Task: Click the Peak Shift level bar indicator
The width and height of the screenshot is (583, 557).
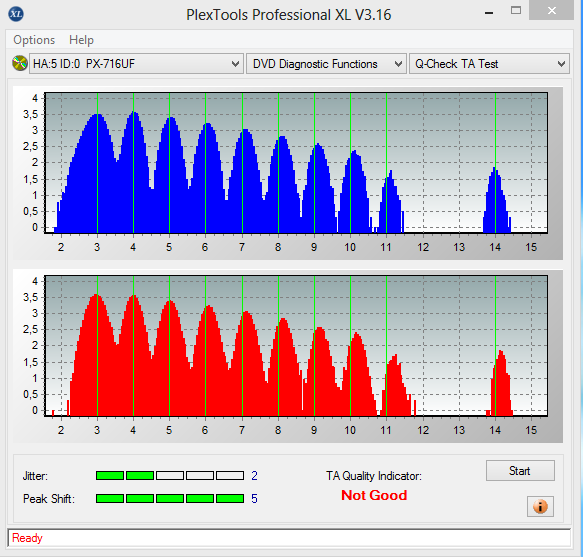Action: click(170, 498)
